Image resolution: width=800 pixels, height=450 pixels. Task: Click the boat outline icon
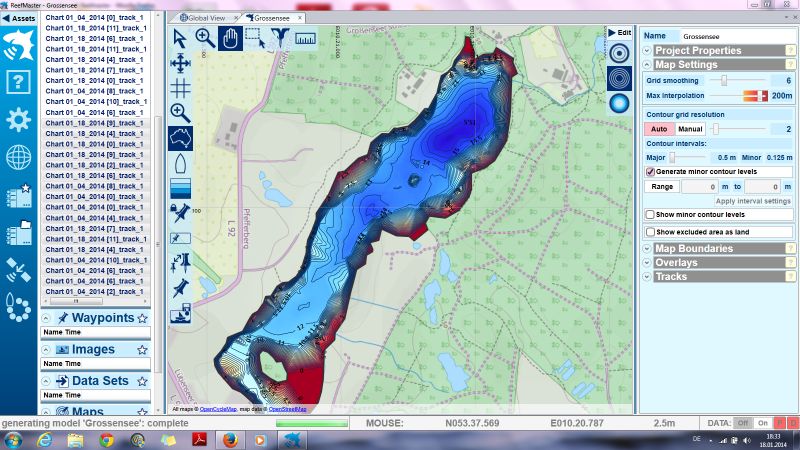tap(181, 163)
